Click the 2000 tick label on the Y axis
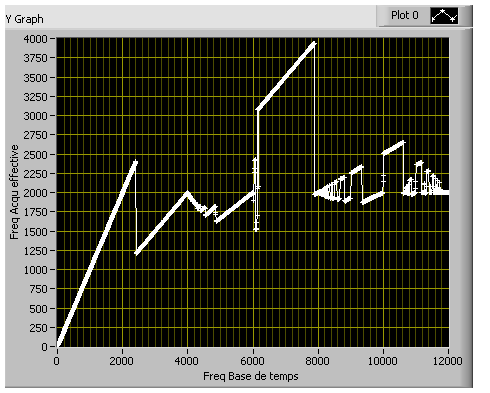Screen dimensions: 490x393 pos(35,193)
